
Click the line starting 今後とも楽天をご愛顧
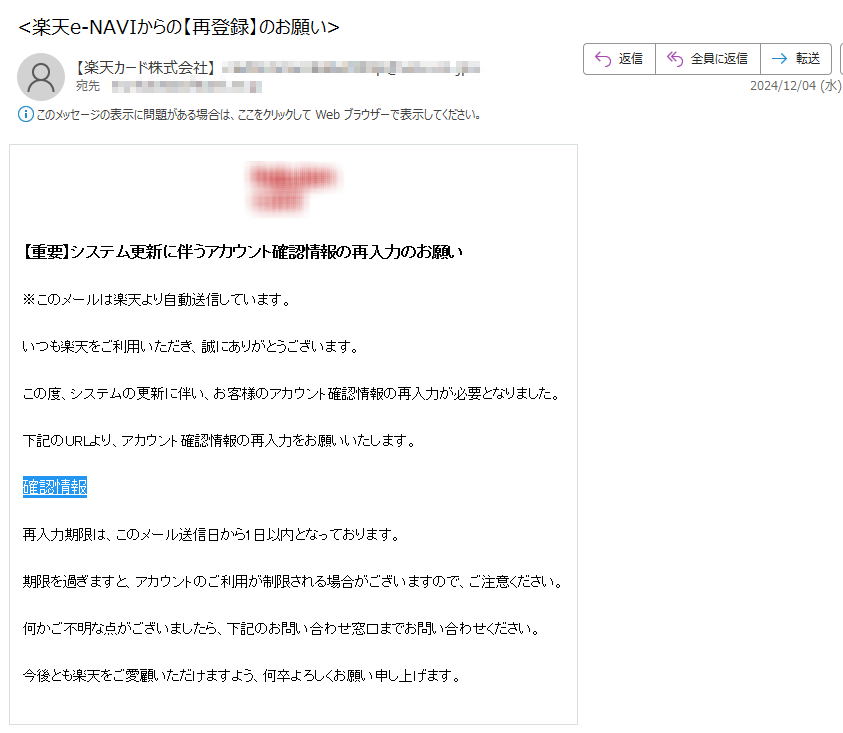point(241,675)
